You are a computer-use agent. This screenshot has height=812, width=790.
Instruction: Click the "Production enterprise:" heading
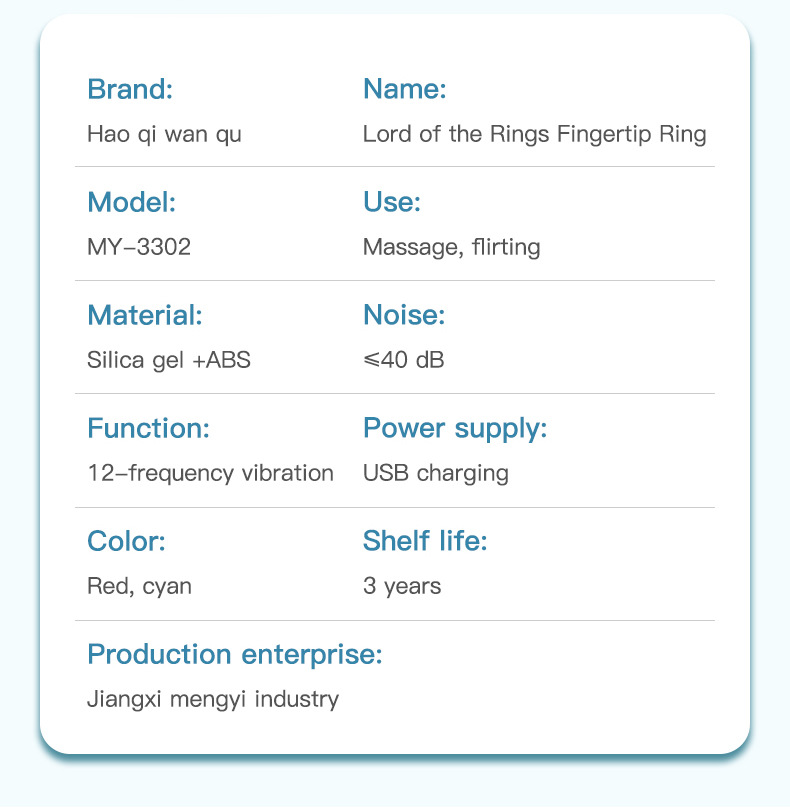click(x=235, y=655)
